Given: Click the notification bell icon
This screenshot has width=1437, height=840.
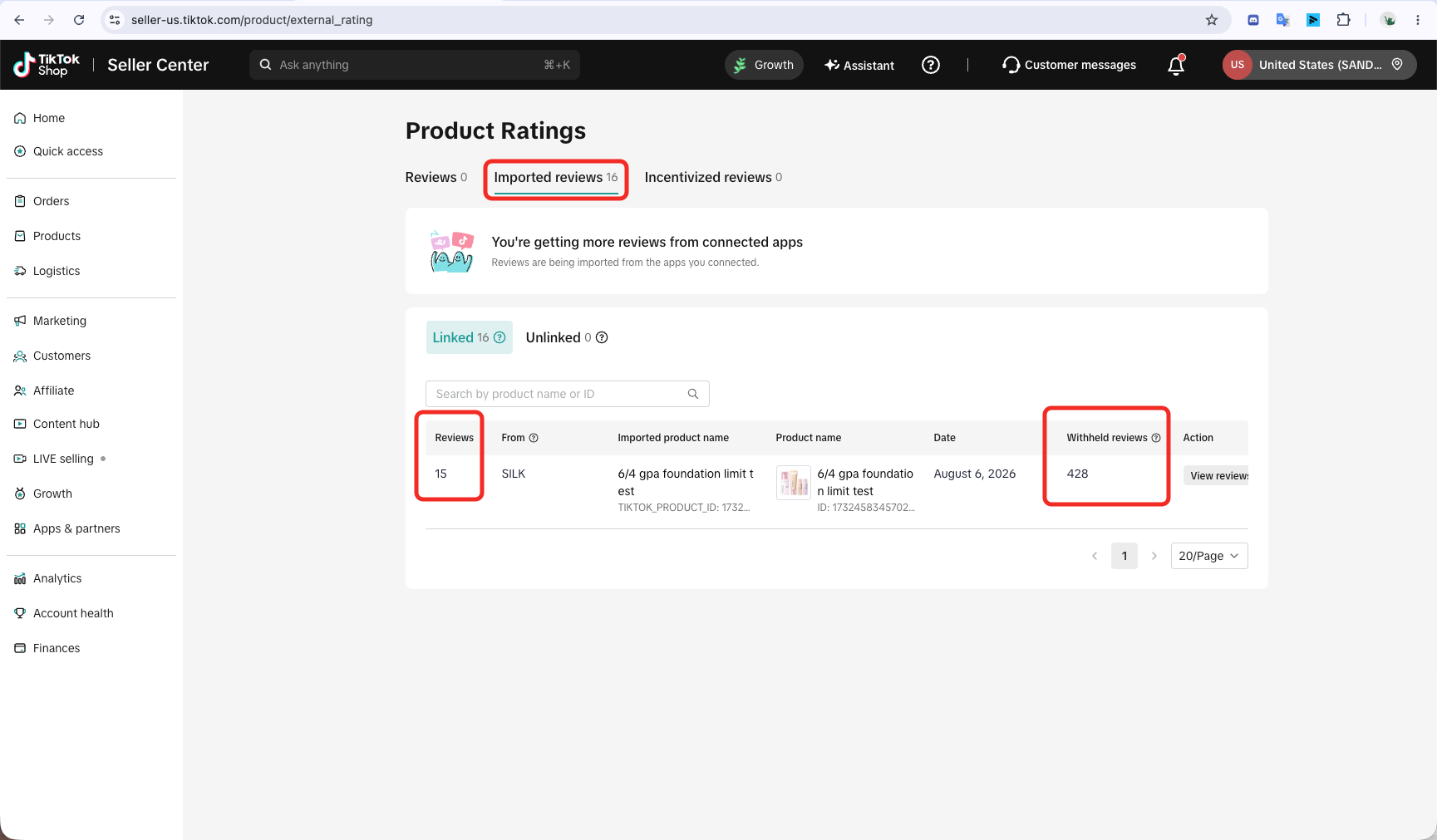Looking at the screenshot, I should click(x=1176, y=65).
